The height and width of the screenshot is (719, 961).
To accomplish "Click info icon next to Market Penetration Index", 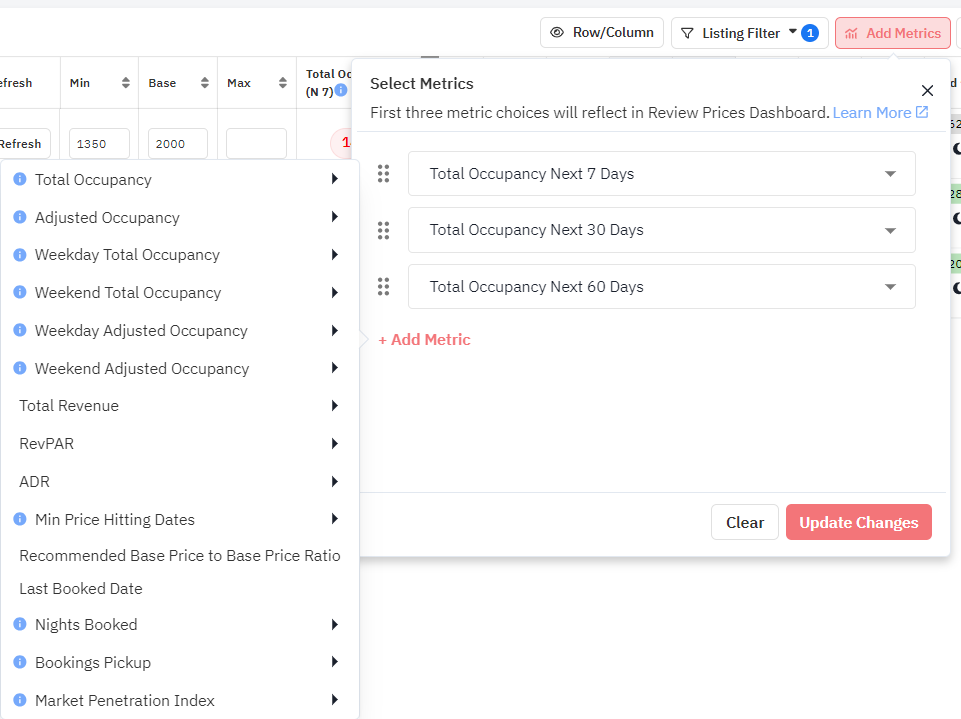I will 19,701.
